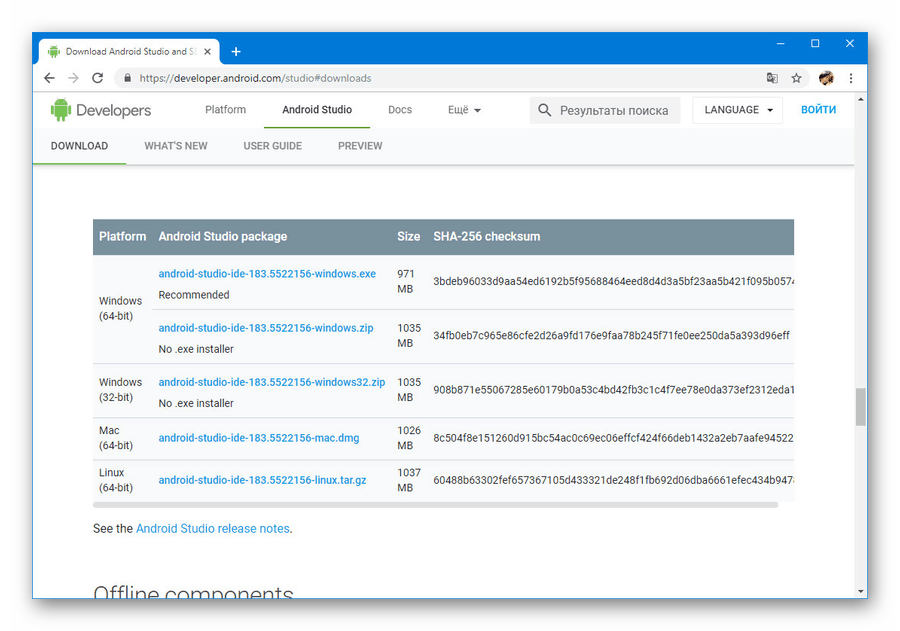
Task: Click the Platform column header
Action: [122, 237]
